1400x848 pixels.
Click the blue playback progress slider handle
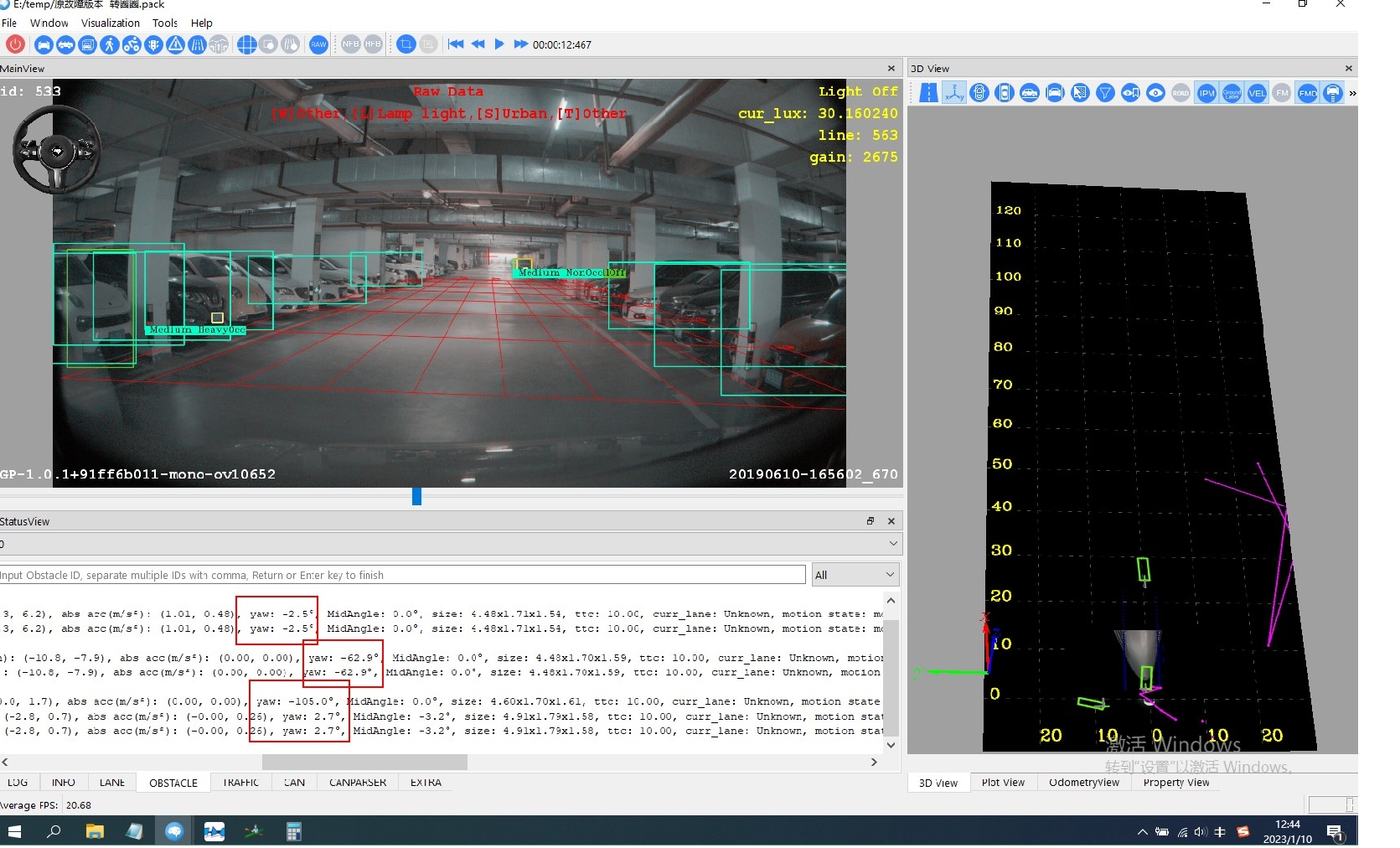(416, 496)
